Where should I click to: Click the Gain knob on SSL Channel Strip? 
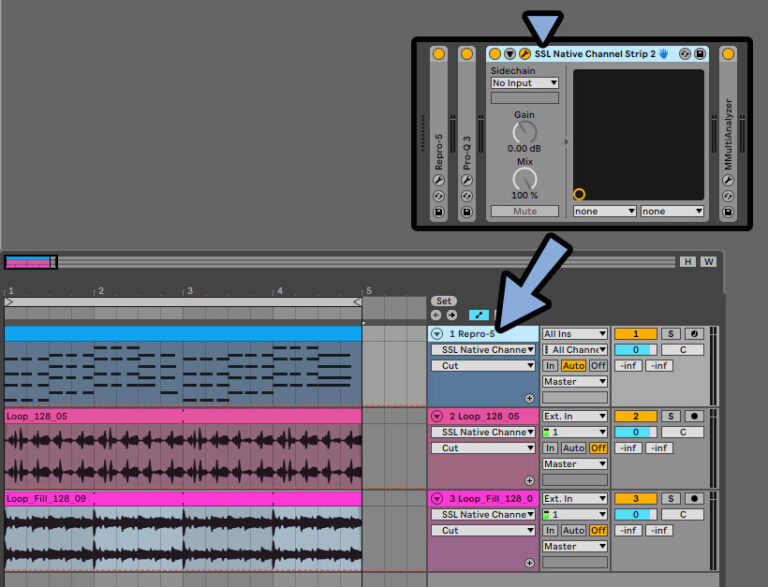coord(524,132)
